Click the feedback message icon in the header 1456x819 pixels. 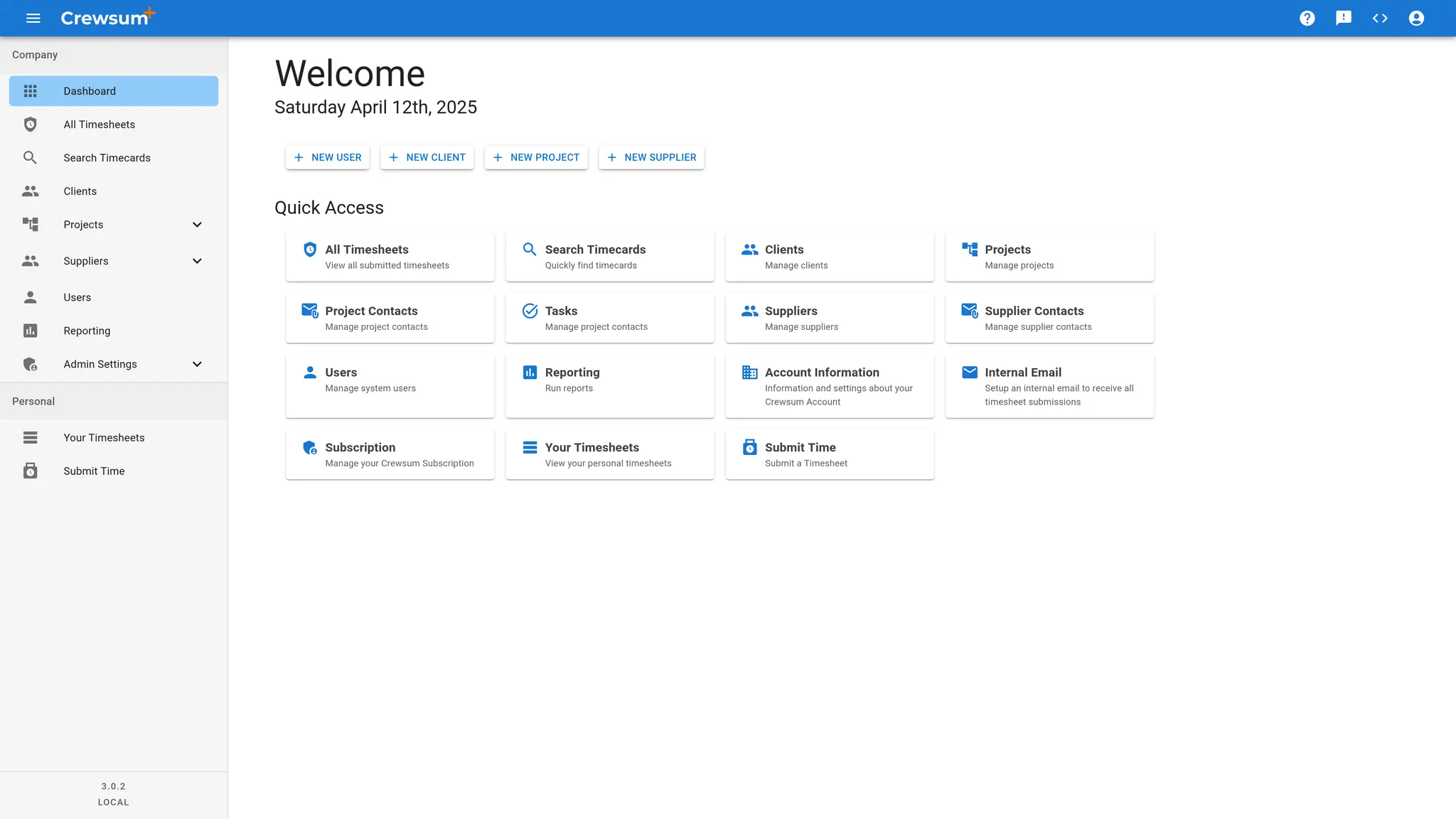1344,18
